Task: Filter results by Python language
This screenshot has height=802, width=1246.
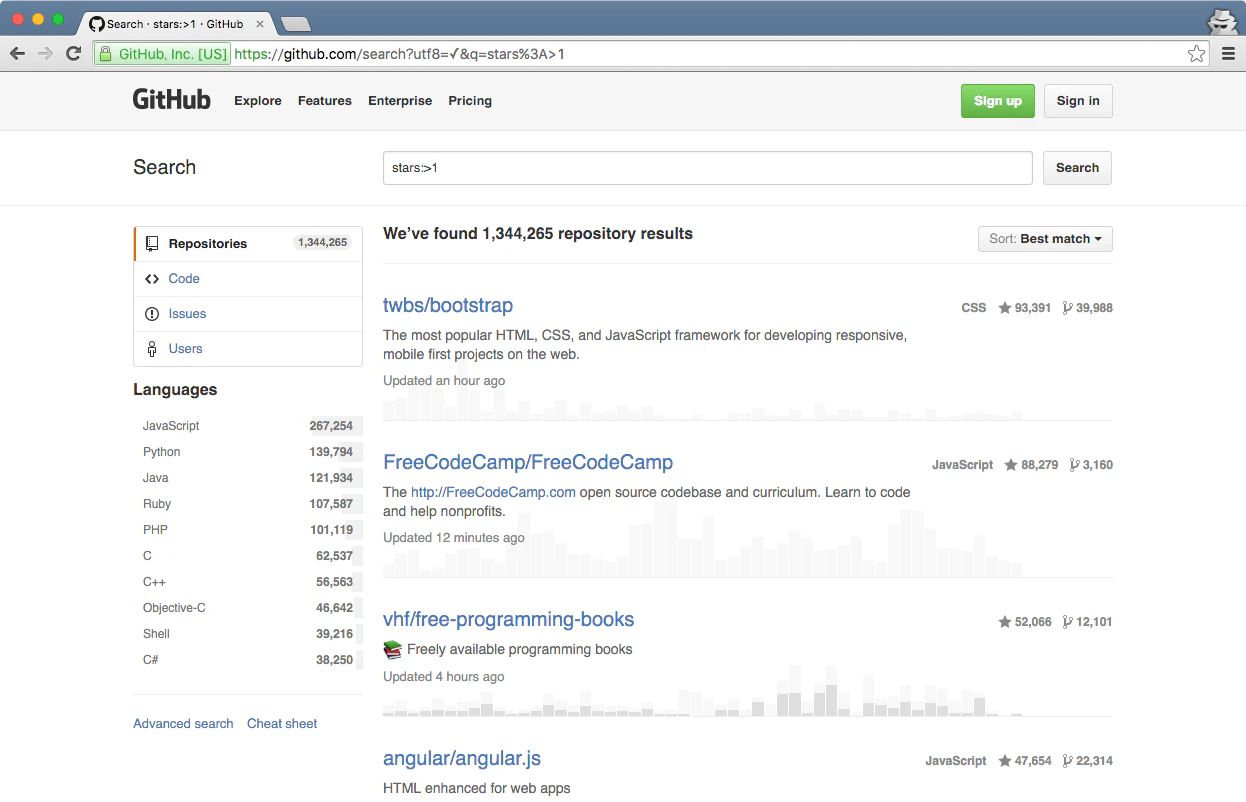Action: click(x=248, y=452)
